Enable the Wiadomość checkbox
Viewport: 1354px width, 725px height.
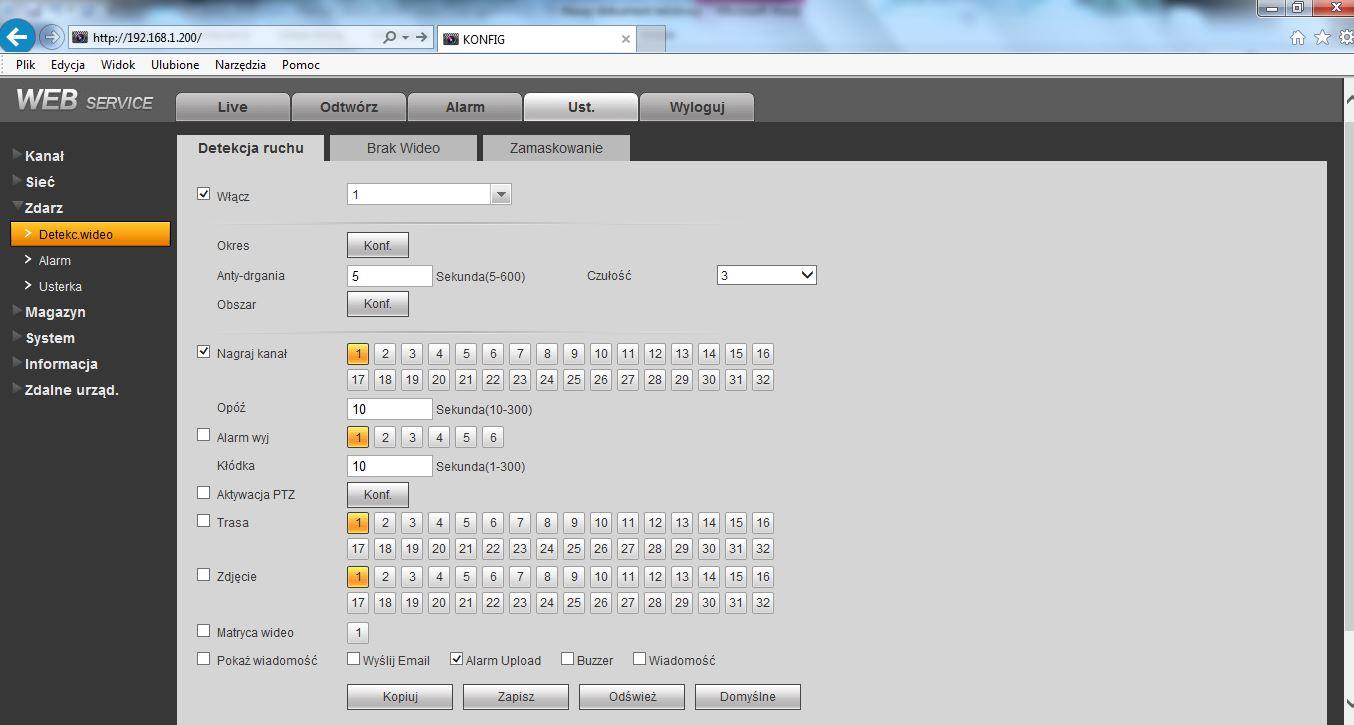point(639,659)
